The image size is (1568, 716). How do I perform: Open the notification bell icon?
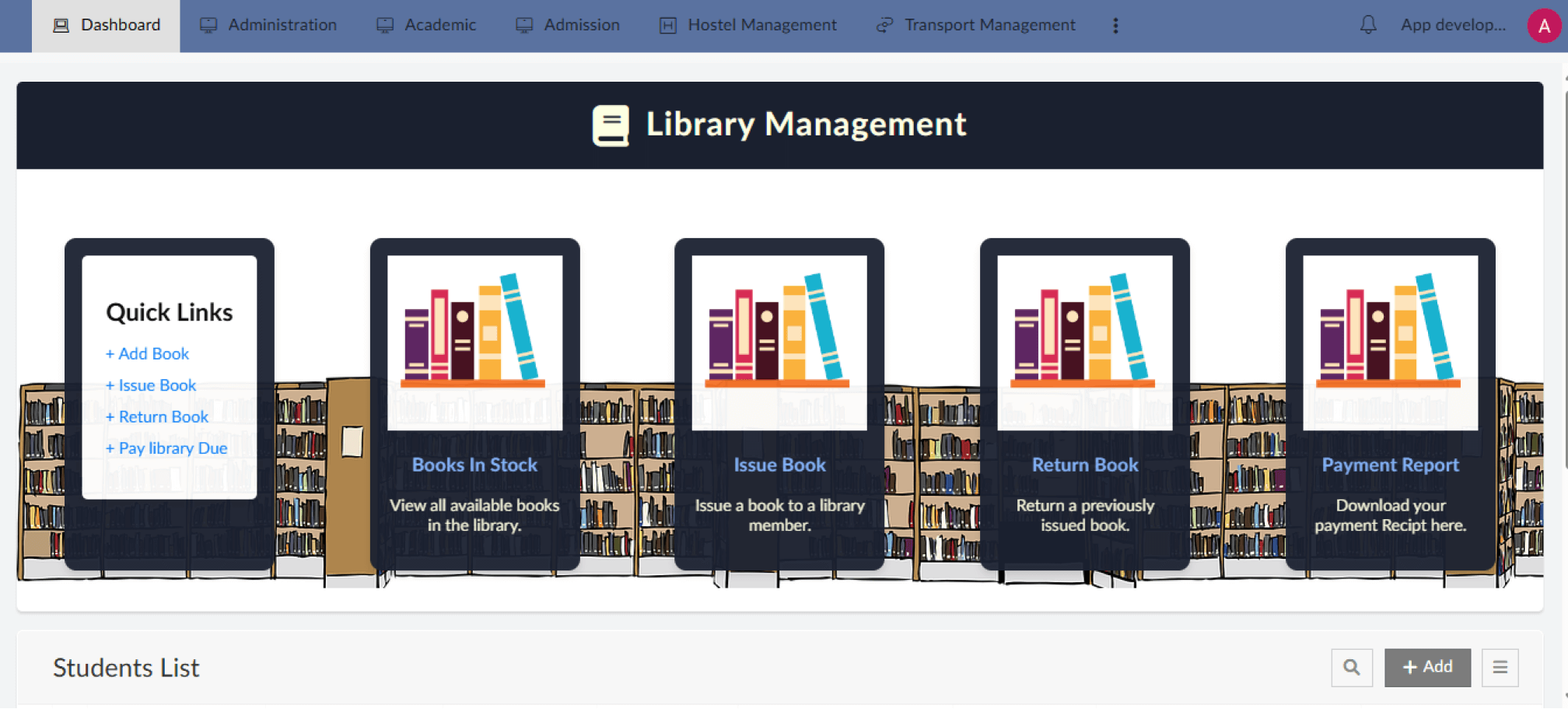point(1368,24)
